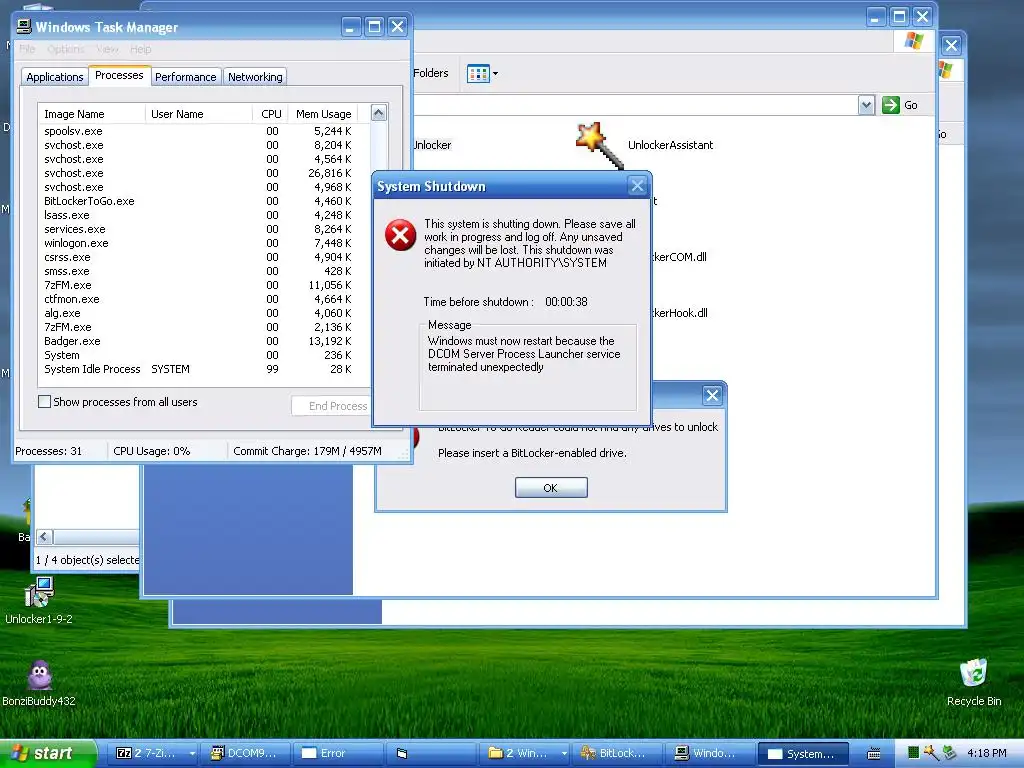Screen dimensions: 1024x768
Task: Open the File menu in Task Manager
Action: click(27, 49)
